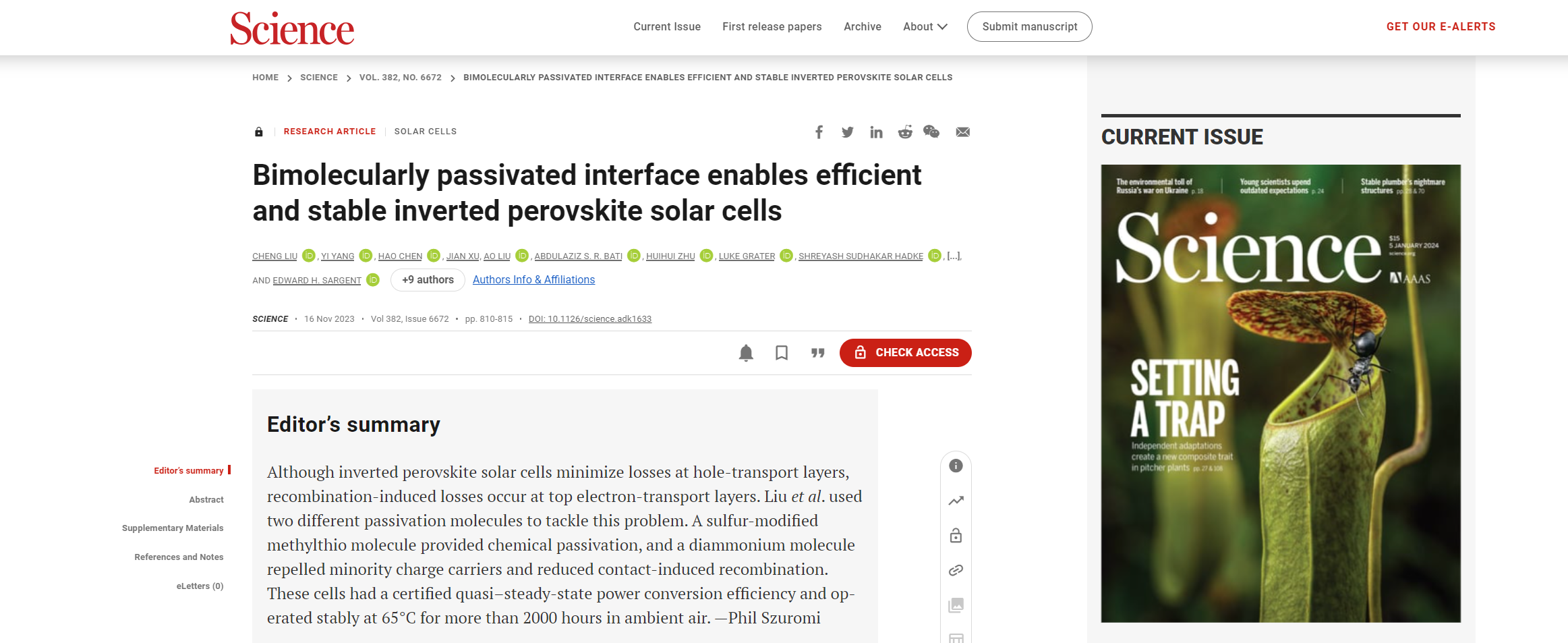Open Current Issue menu item

(667, 27)
